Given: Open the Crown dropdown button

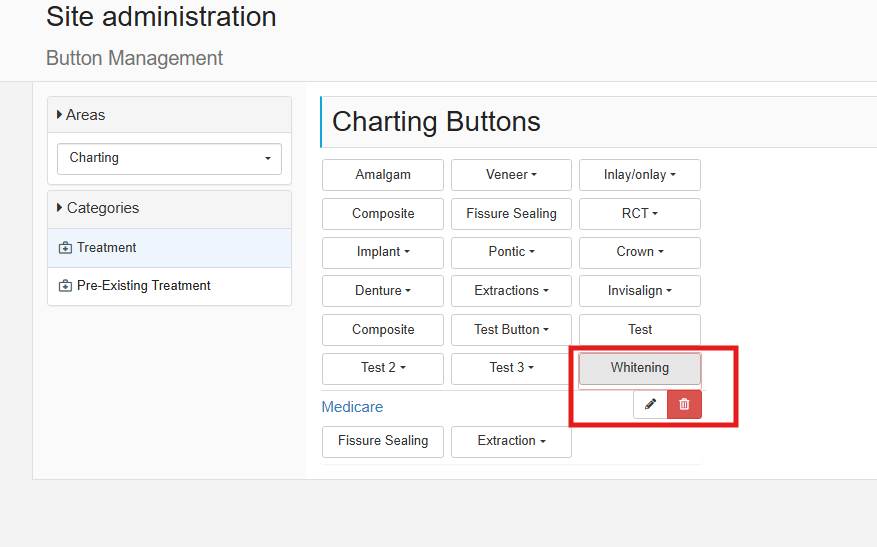Looking at the screenshot, I should pos(640,252).
